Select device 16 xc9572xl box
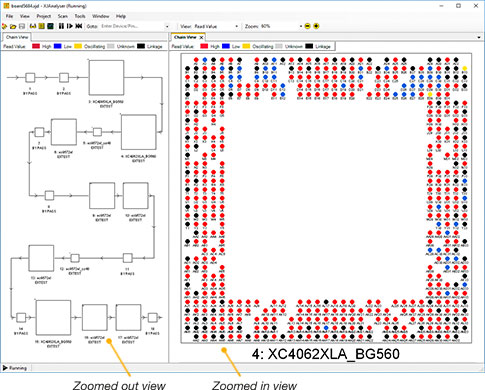485x390 pixels. (95, 317)
